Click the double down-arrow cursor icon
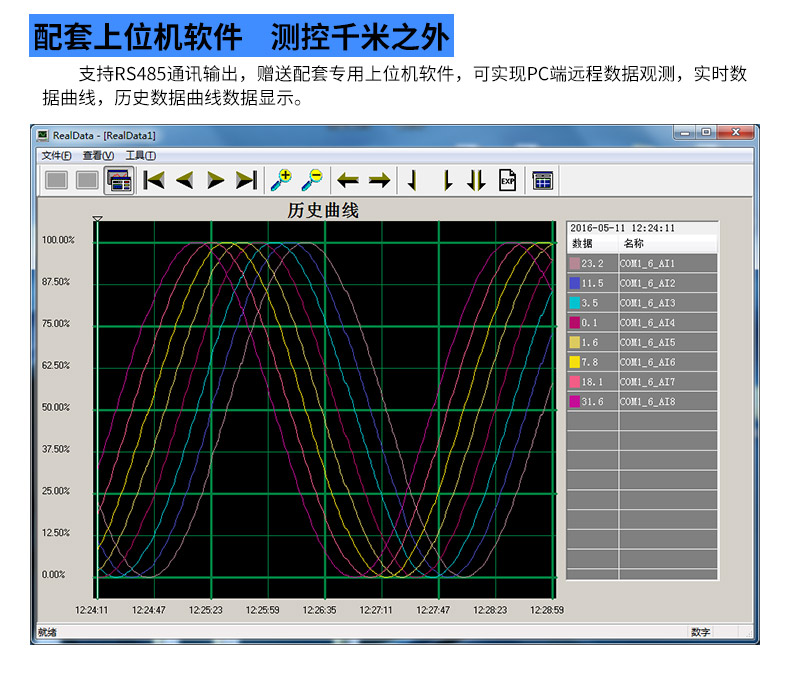The width and height of the screenshot is (790, 678). [477, 180]
